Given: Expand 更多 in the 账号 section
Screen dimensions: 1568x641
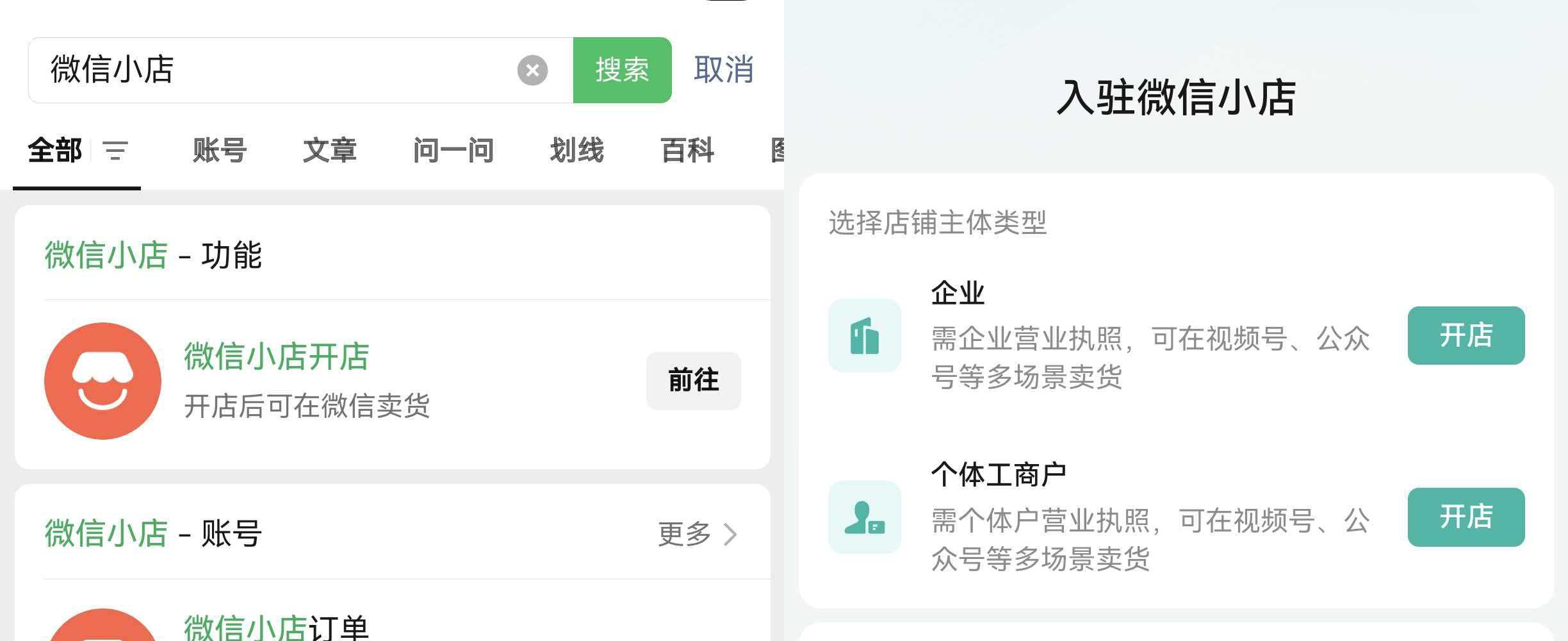Looking at the screenshot, I should tap(697, 533).
